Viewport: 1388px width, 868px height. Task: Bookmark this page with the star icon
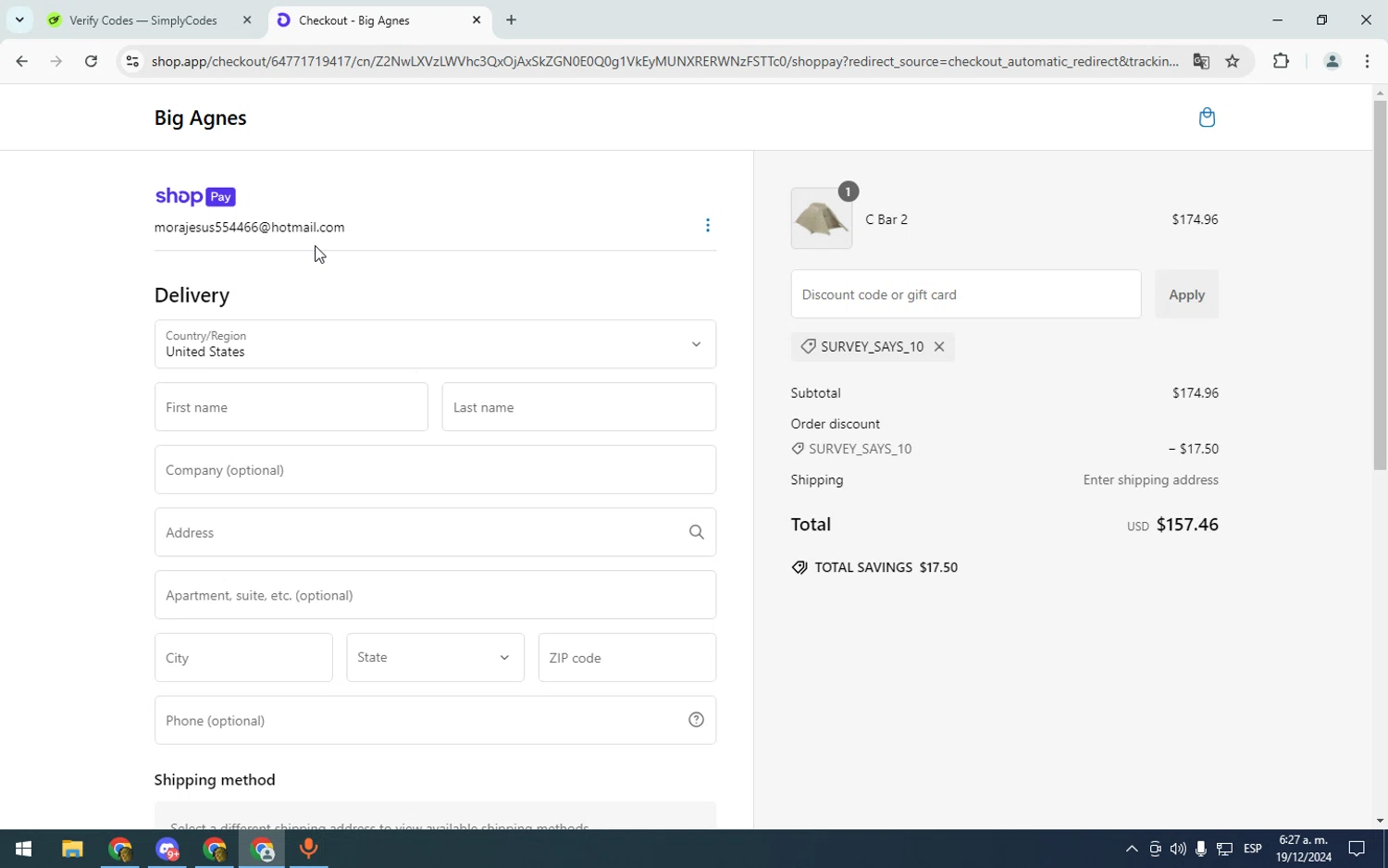(1233, 61)
